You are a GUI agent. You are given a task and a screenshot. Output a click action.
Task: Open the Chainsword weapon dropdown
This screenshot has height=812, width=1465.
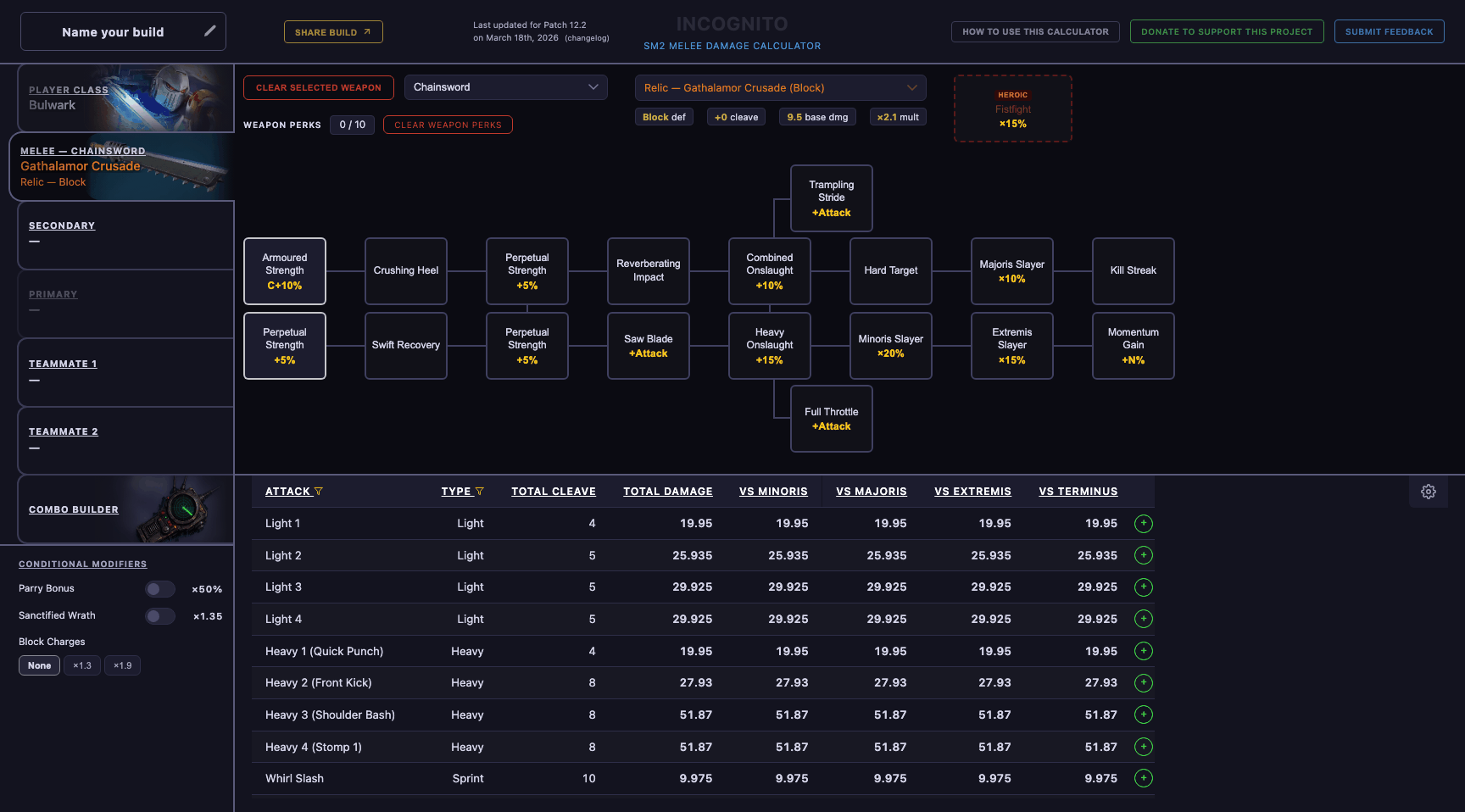pyautogui.click(x=505, y=86)
